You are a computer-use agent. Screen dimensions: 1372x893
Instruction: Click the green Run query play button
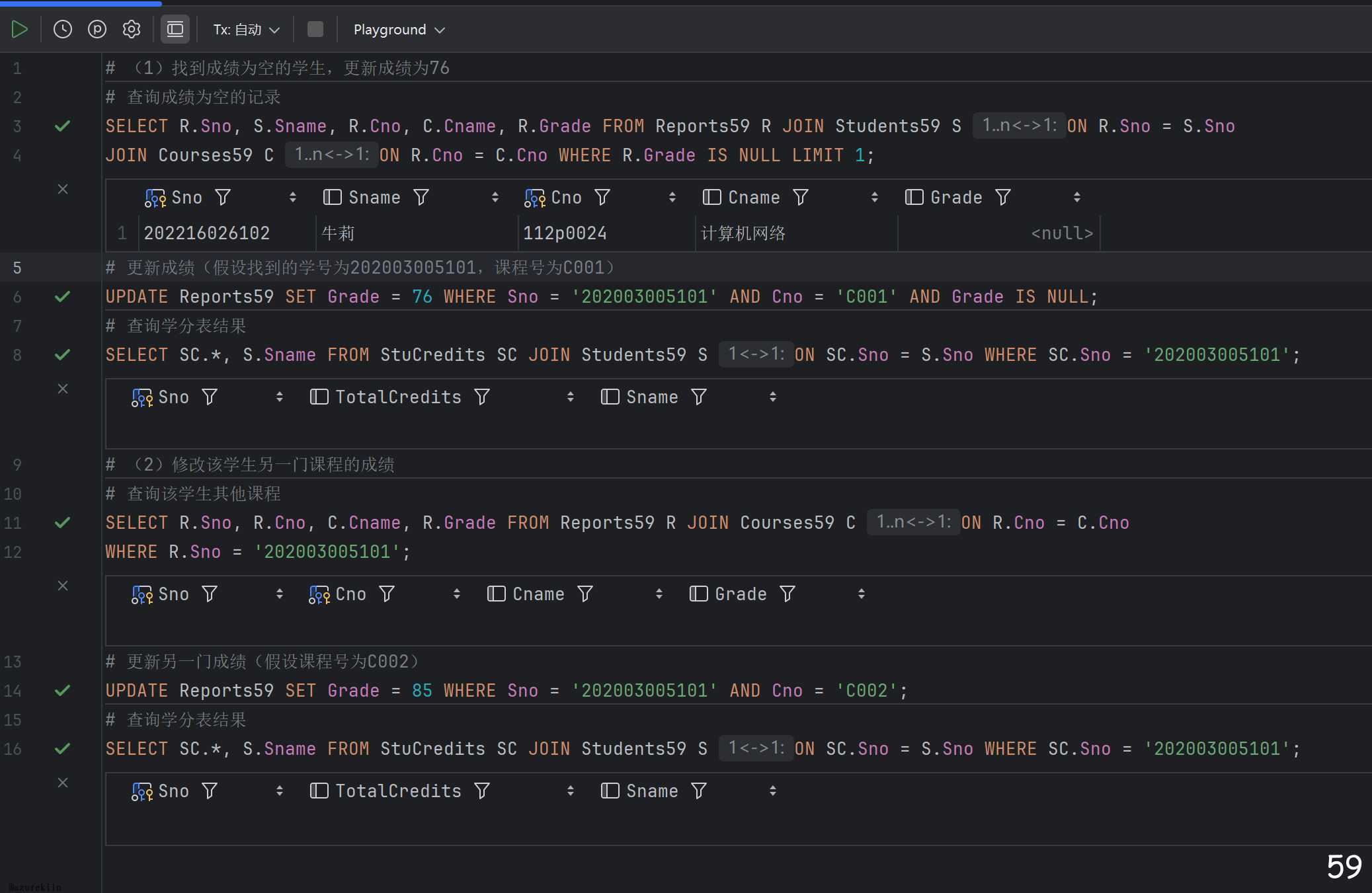(x=19, y=29)
